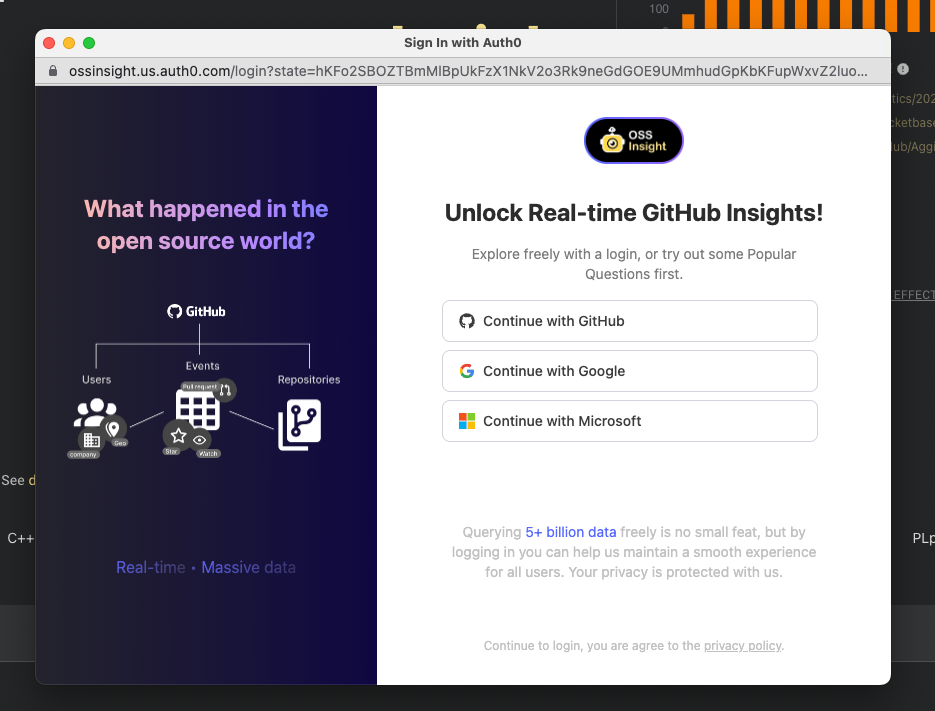
Task: Open the privacy policy link
Action: 742,645
